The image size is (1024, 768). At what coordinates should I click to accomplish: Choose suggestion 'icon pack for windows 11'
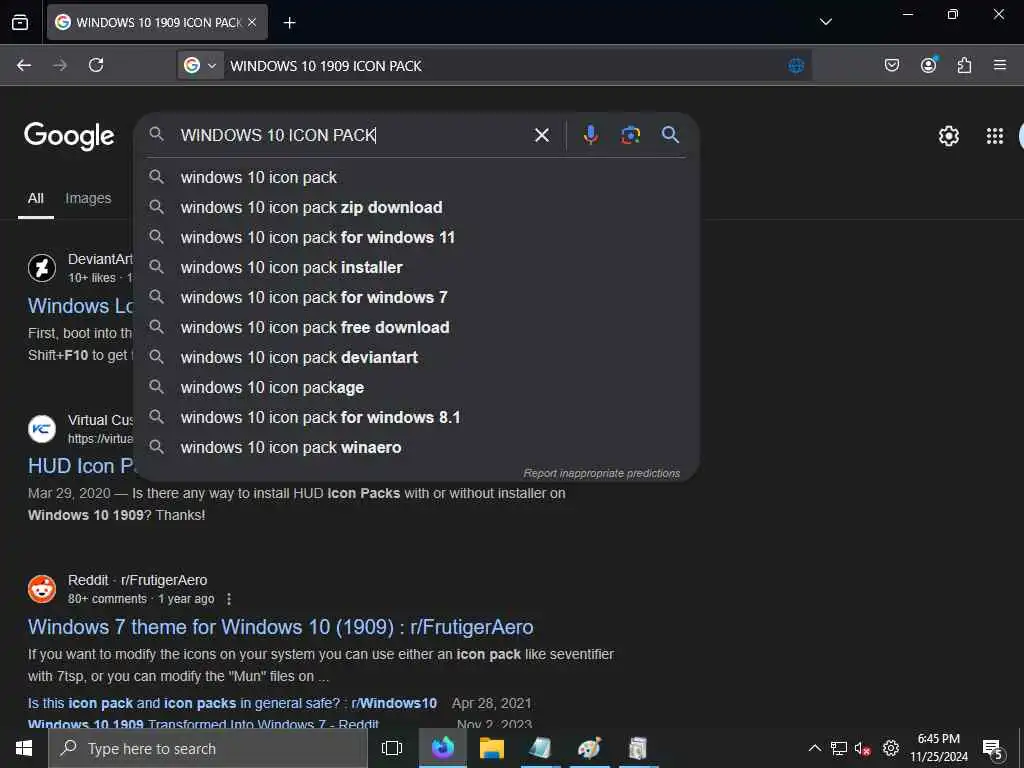point(417,238)
